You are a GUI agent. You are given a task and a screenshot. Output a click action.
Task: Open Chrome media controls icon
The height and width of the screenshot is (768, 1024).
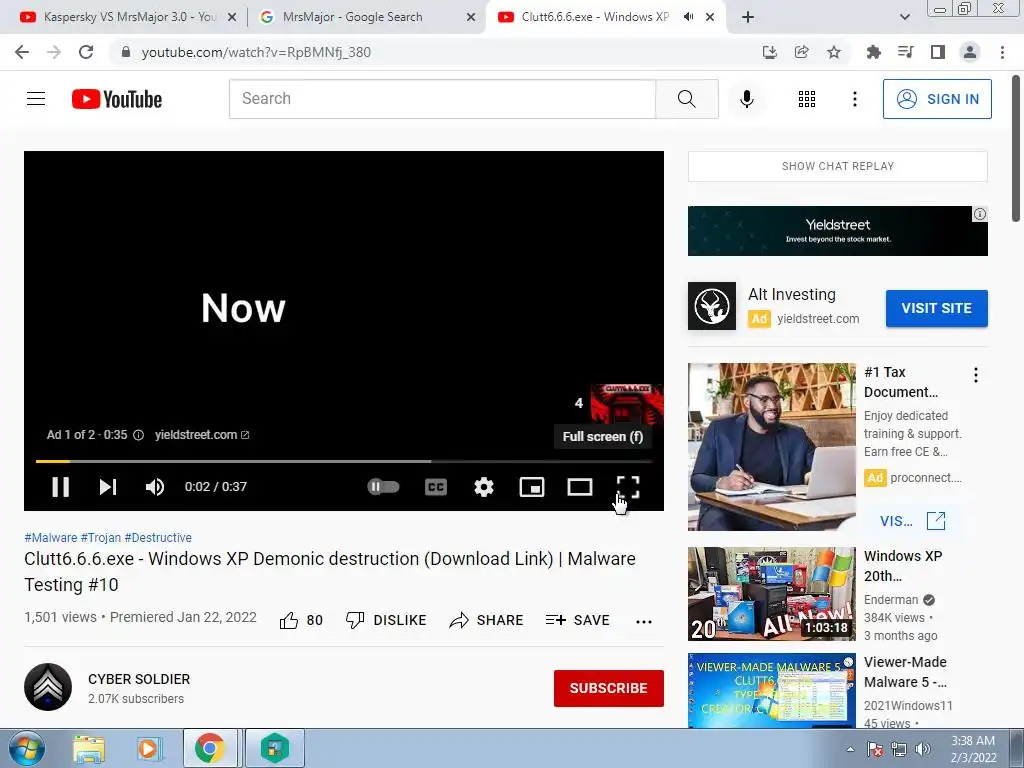pyautogui.click(x=905, y=52)
